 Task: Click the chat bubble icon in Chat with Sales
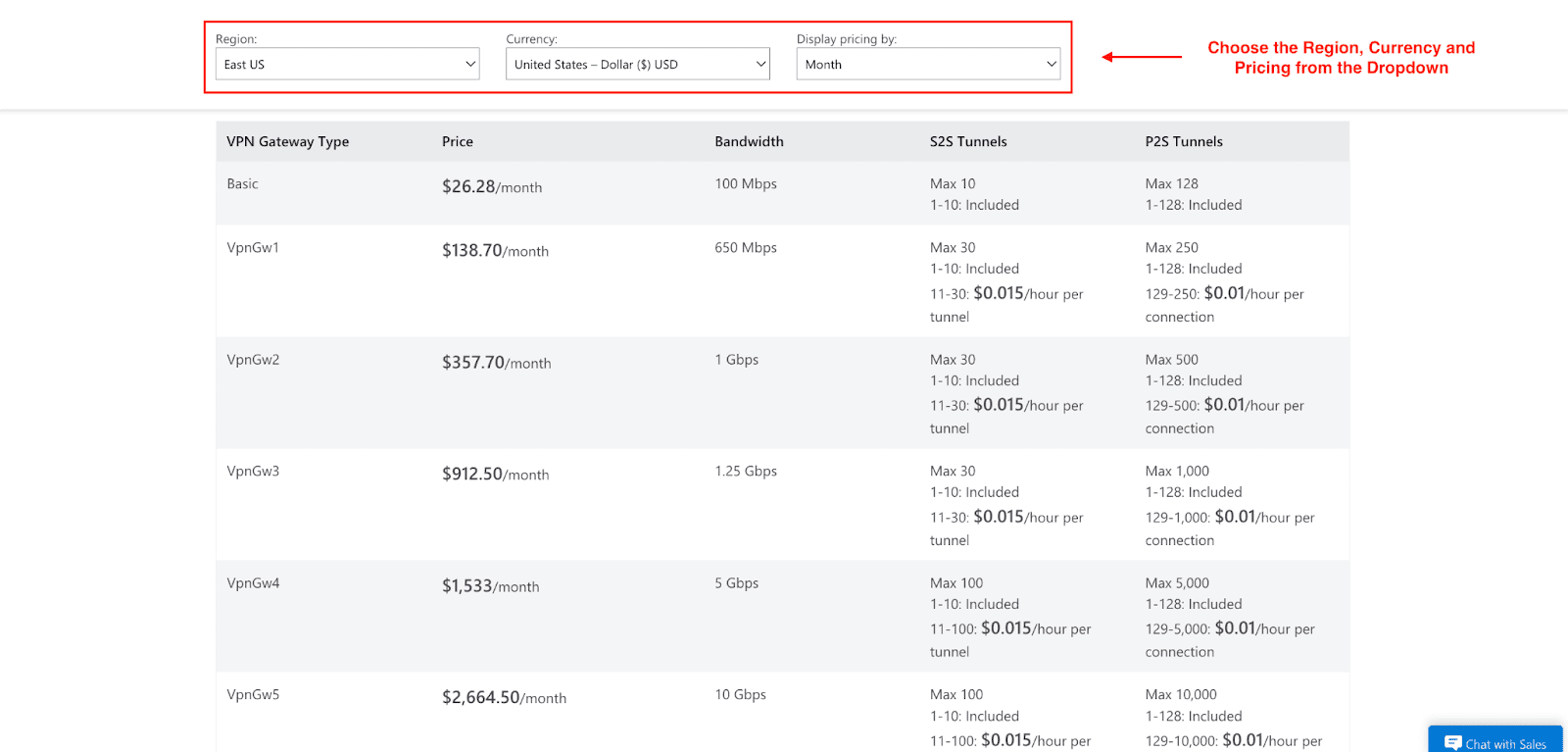click(1453, 743)
